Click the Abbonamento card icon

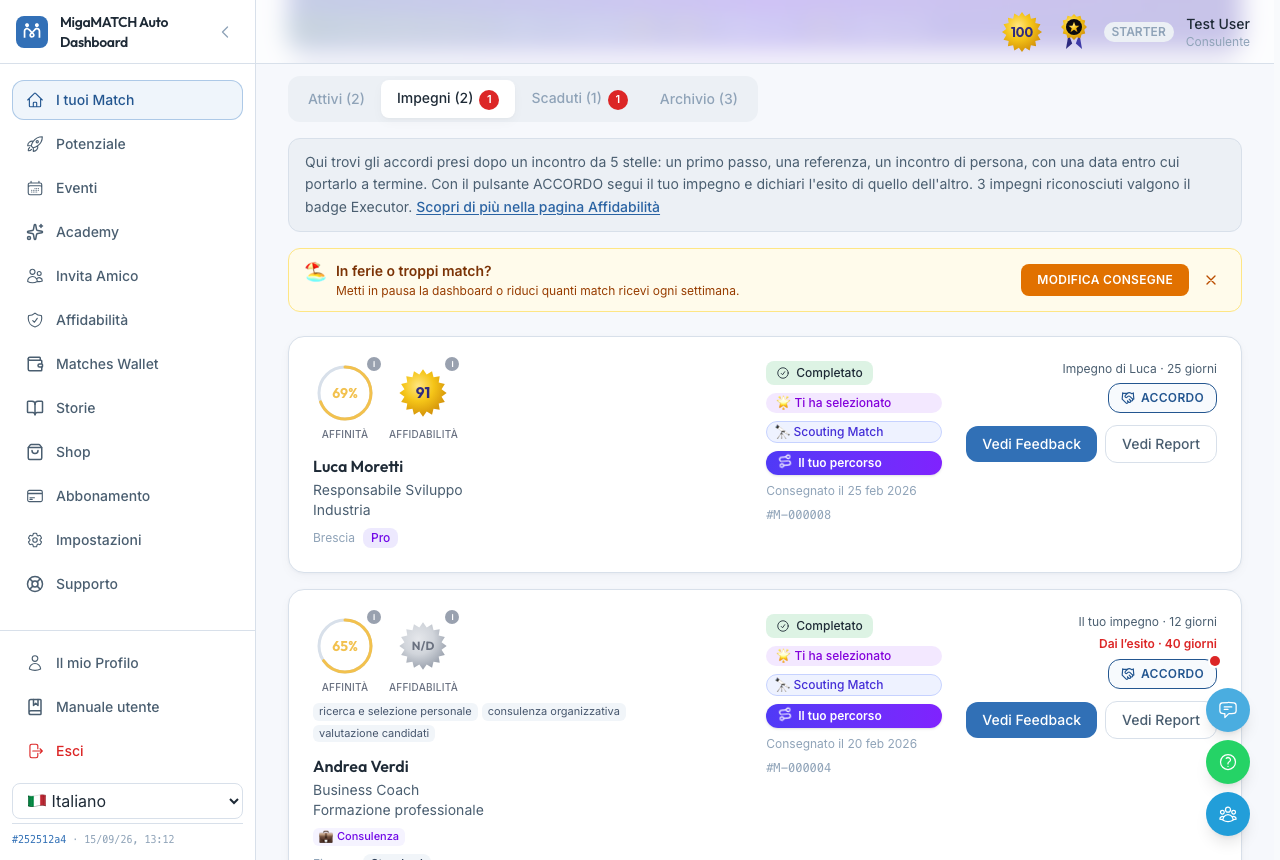[x=35, y=496]
